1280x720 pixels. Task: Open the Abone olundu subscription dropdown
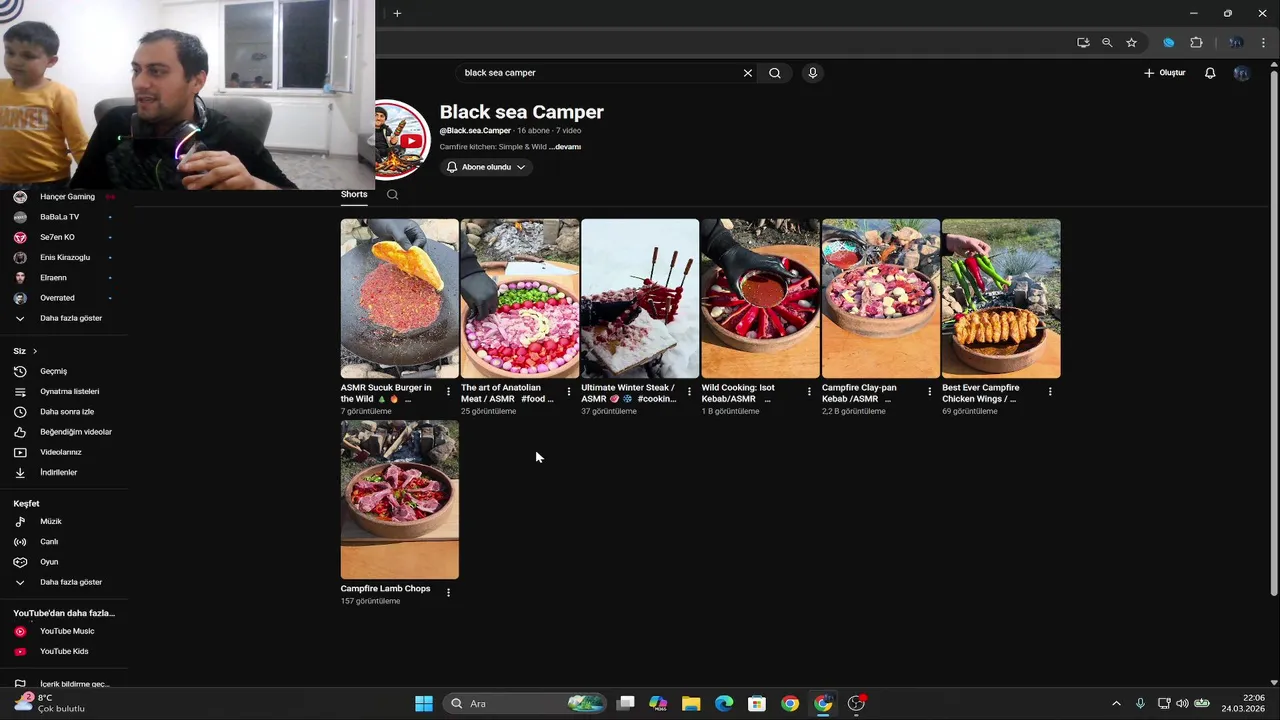(486, 167)
